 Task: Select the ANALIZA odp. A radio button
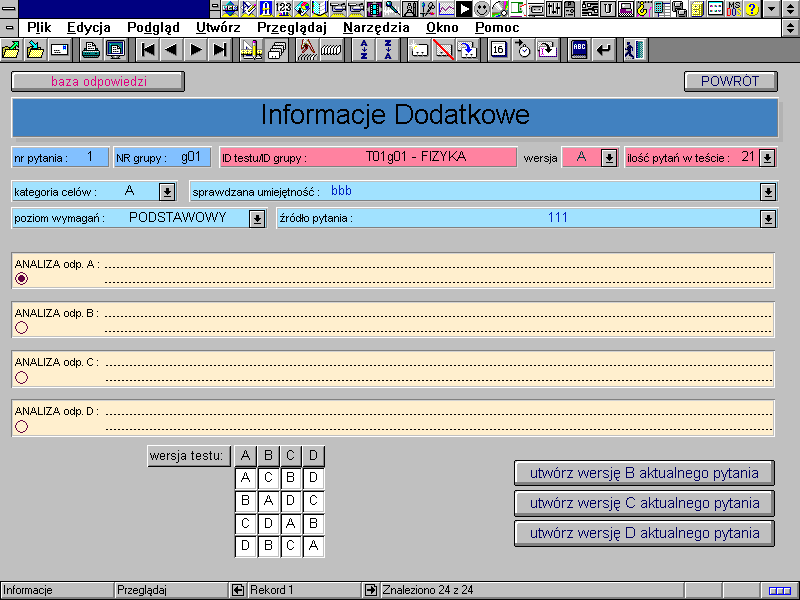coord(22,279)
